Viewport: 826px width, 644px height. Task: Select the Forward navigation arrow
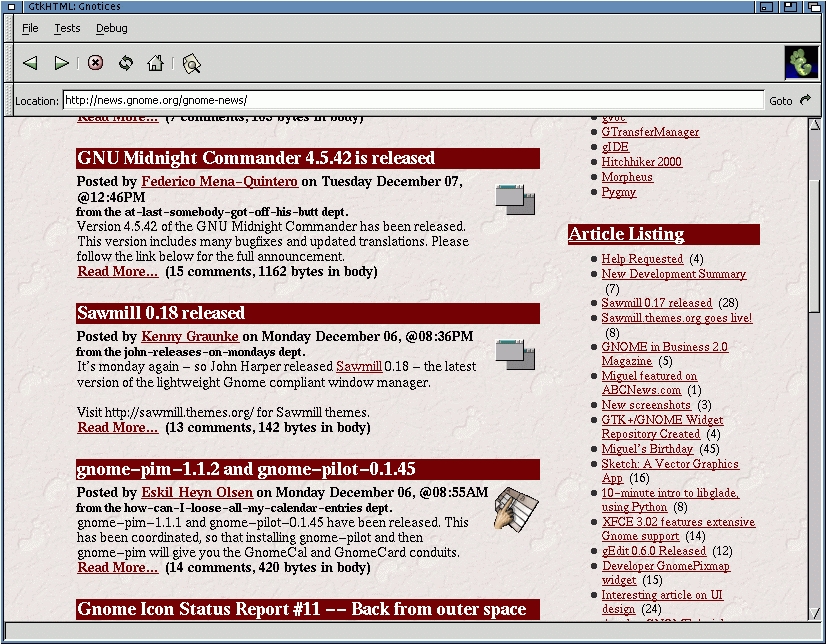click(x=62, y=62)
